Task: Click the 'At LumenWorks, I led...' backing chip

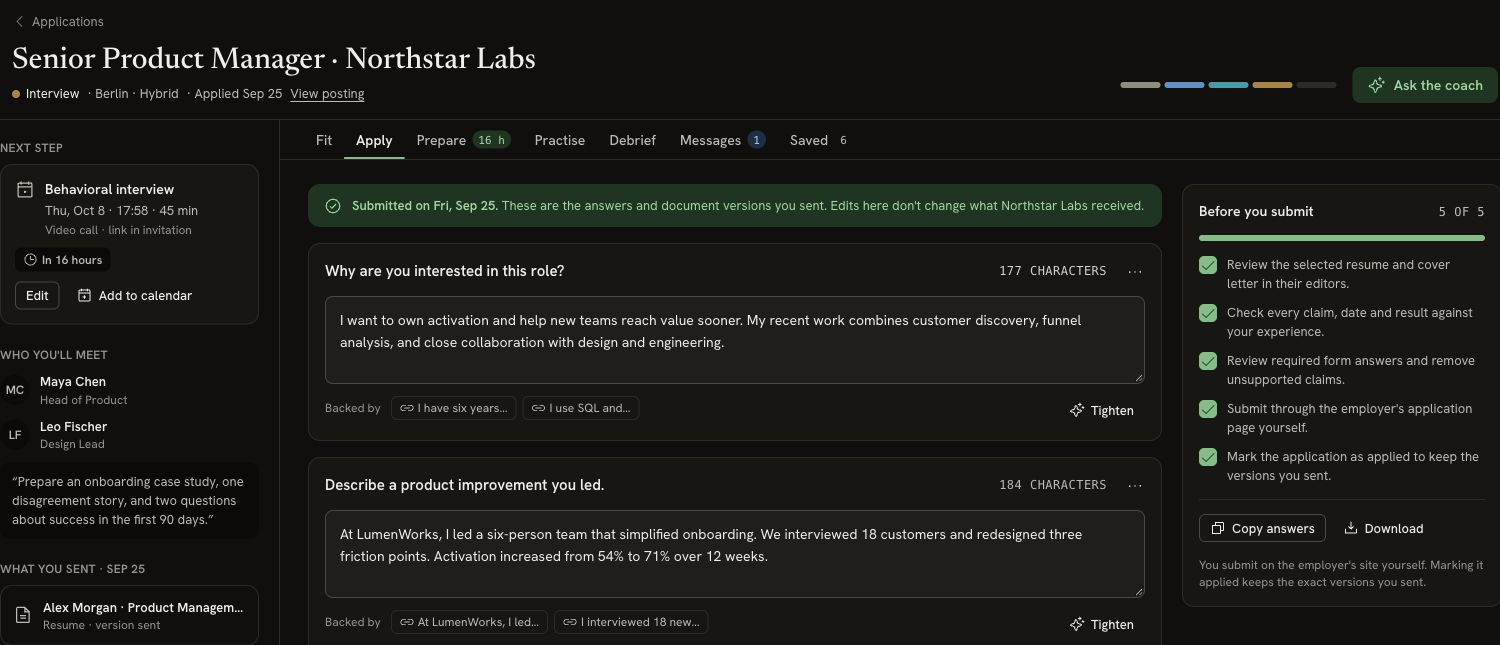Action: point(469,622)
